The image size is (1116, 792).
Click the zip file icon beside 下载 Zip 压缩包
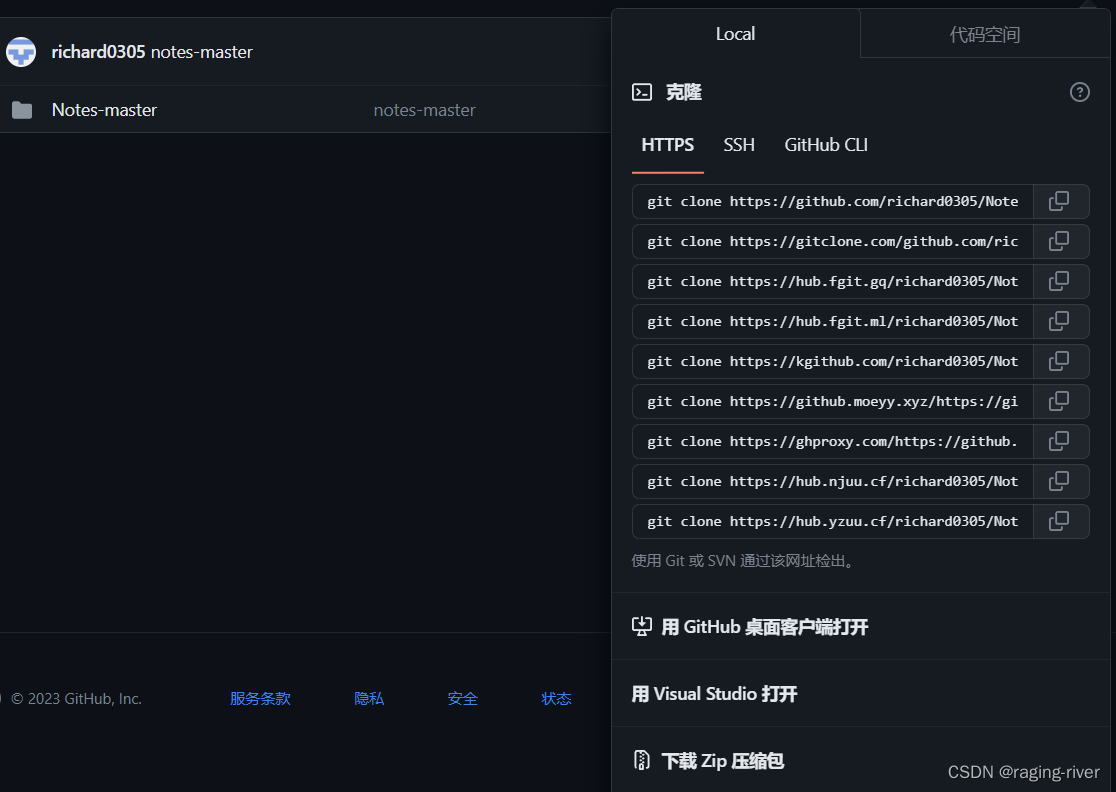(x=641, y=760)
